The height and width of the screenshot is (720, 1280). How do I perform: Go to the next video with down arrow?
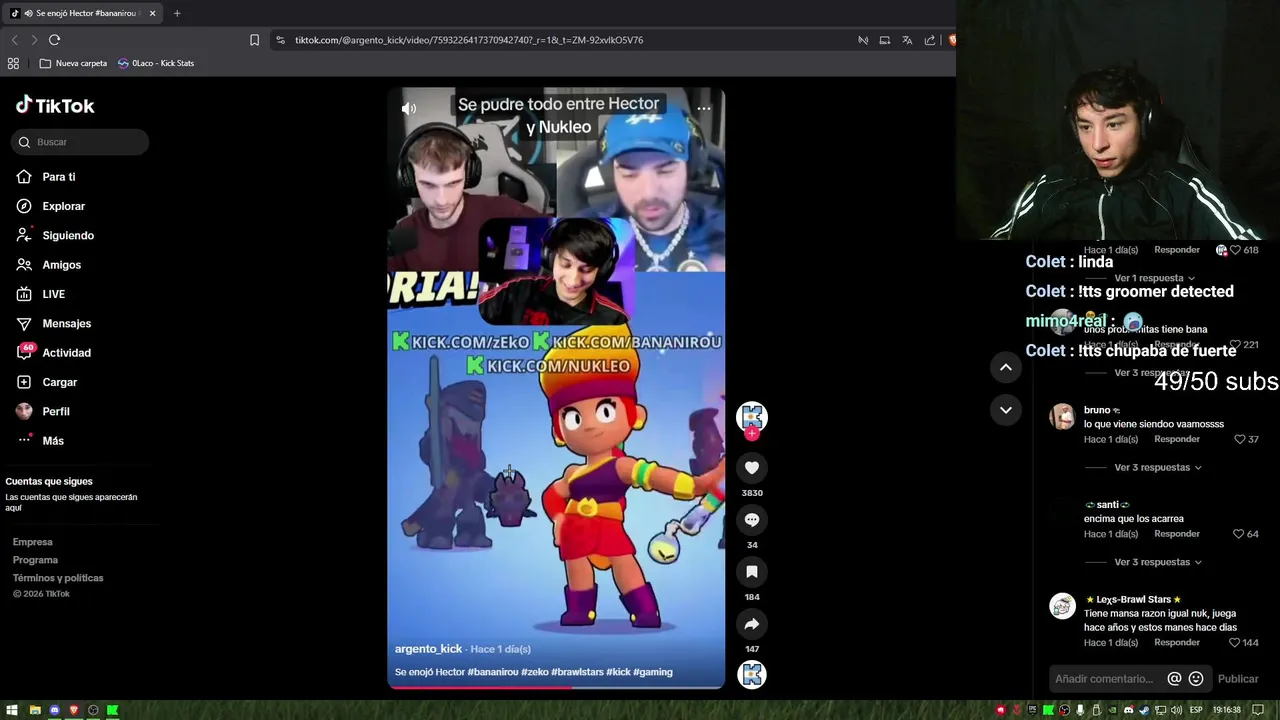1006,410
